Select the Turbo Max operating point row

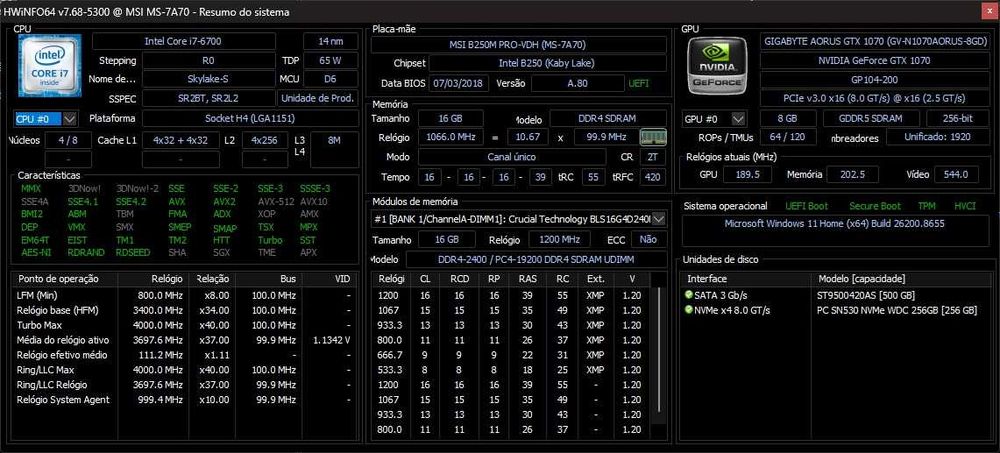tap(184, 325)
